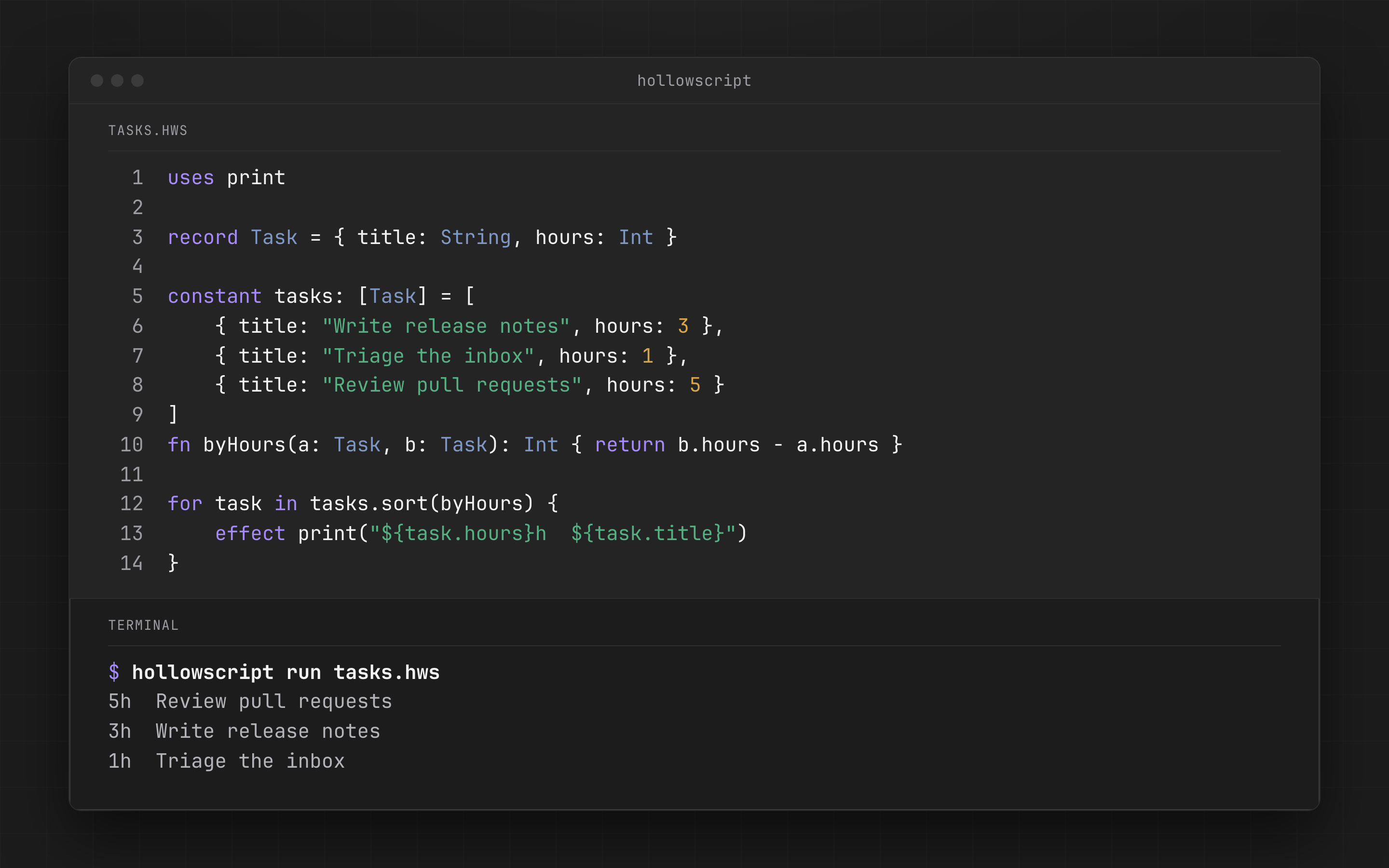Image resolution: width=1389 pixels, height=868 pixels.
Task: Click the third window control dot
Action: [137, 81]
